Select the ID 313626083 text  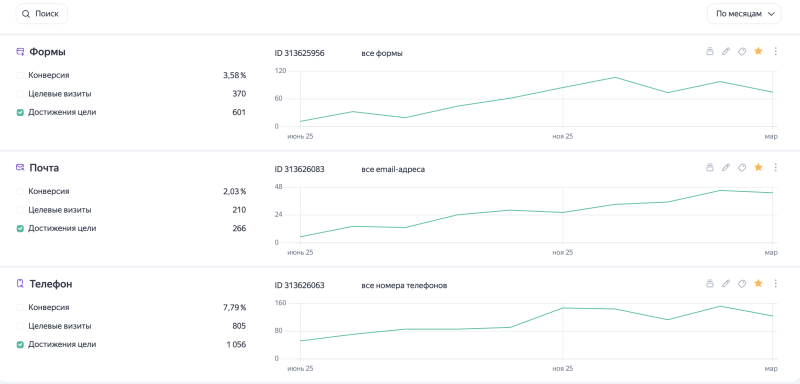(x=299, y=169)
